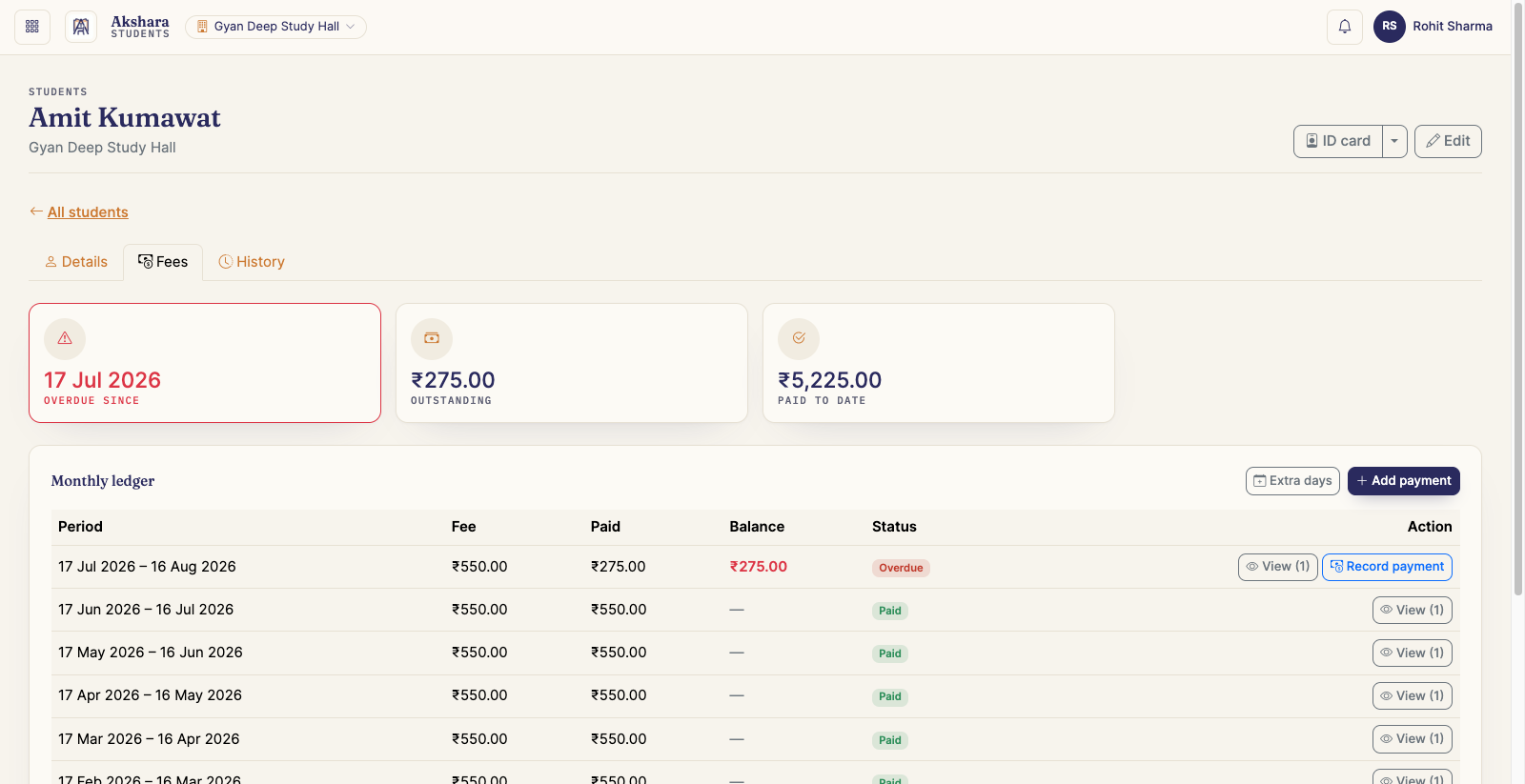The image size is (1525, 784).
Task: Open the RS user avatar
Action: point(1390,27)
